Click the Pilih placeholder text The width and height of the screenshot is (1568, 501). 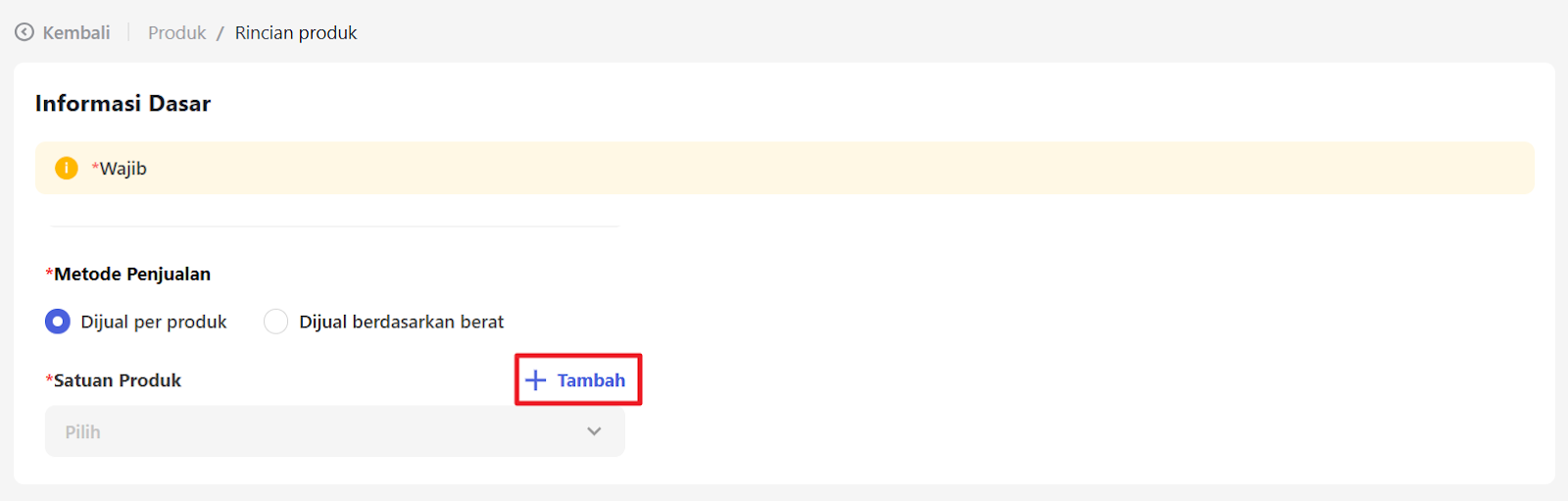click(x=83, y=432)
